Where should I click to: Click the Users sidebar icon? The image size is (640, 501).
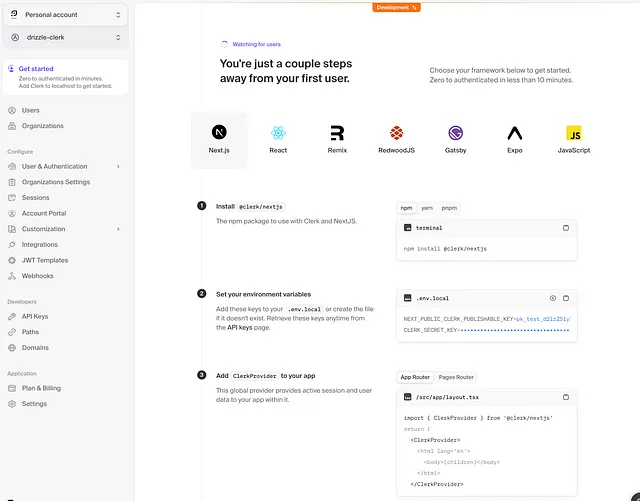click(x=12, y=110)
